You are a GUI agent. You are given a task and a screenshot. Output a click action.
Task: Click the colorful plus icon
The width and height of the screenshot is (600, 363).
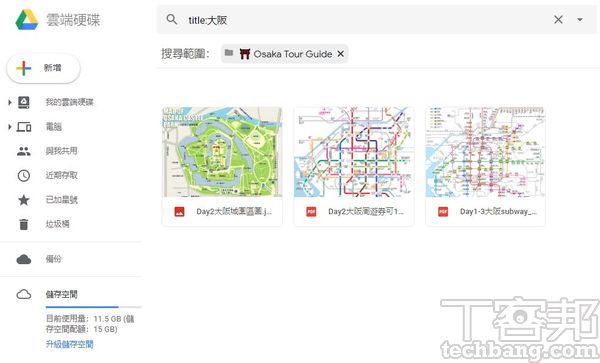click(x=24, y=68)
